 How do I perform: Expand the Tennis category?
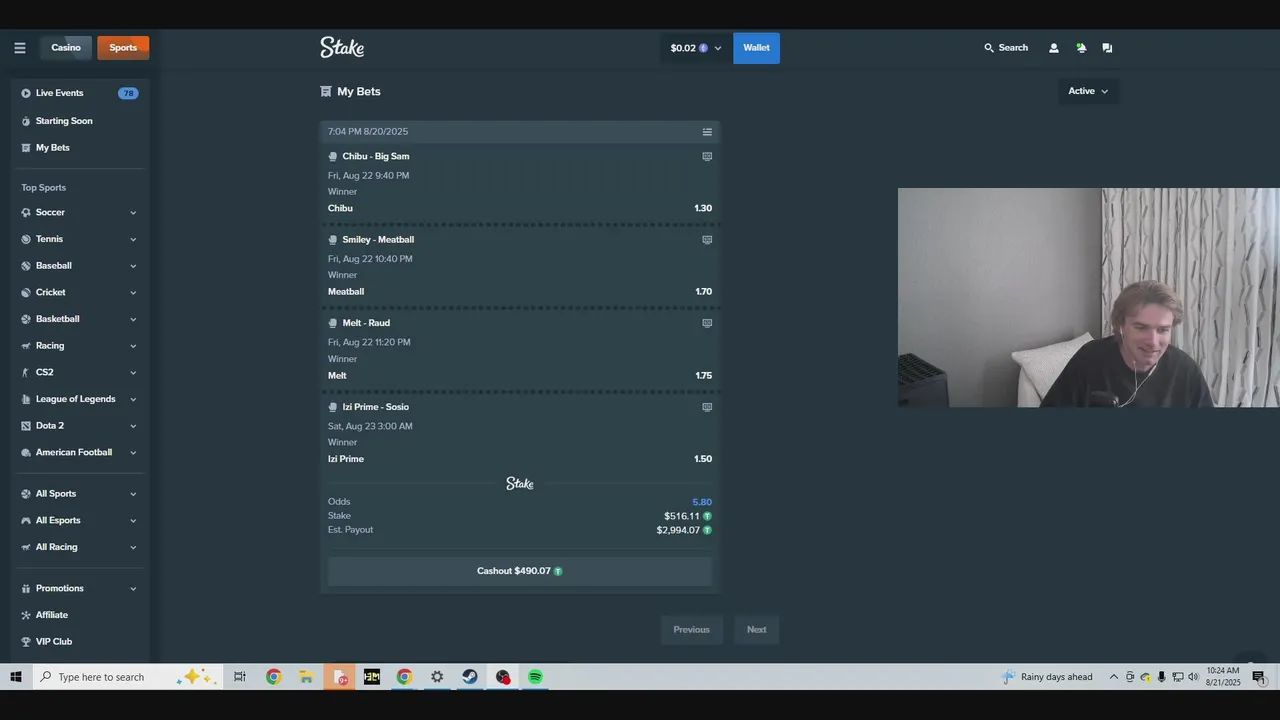[x=133, y=240]
